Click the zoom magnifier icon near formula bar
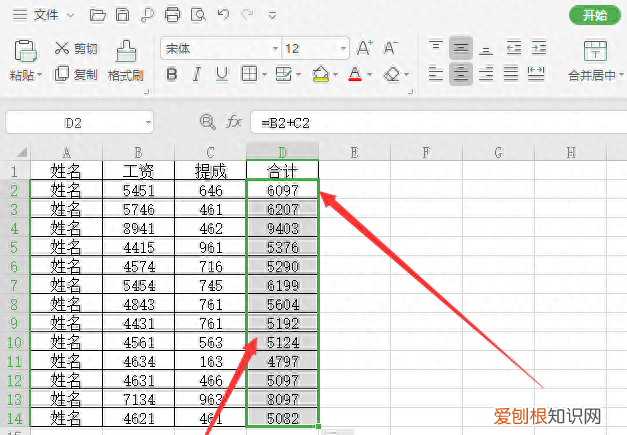The image size is (627, 435). coord(207,122)
